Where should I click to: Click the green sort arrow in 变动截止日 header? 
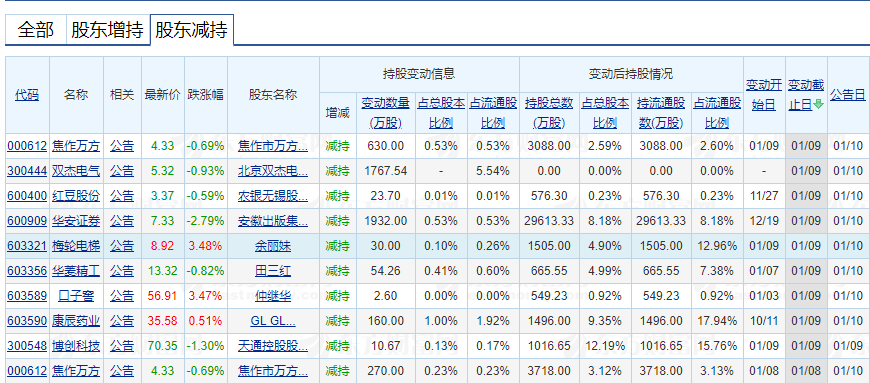coord(818,104)
